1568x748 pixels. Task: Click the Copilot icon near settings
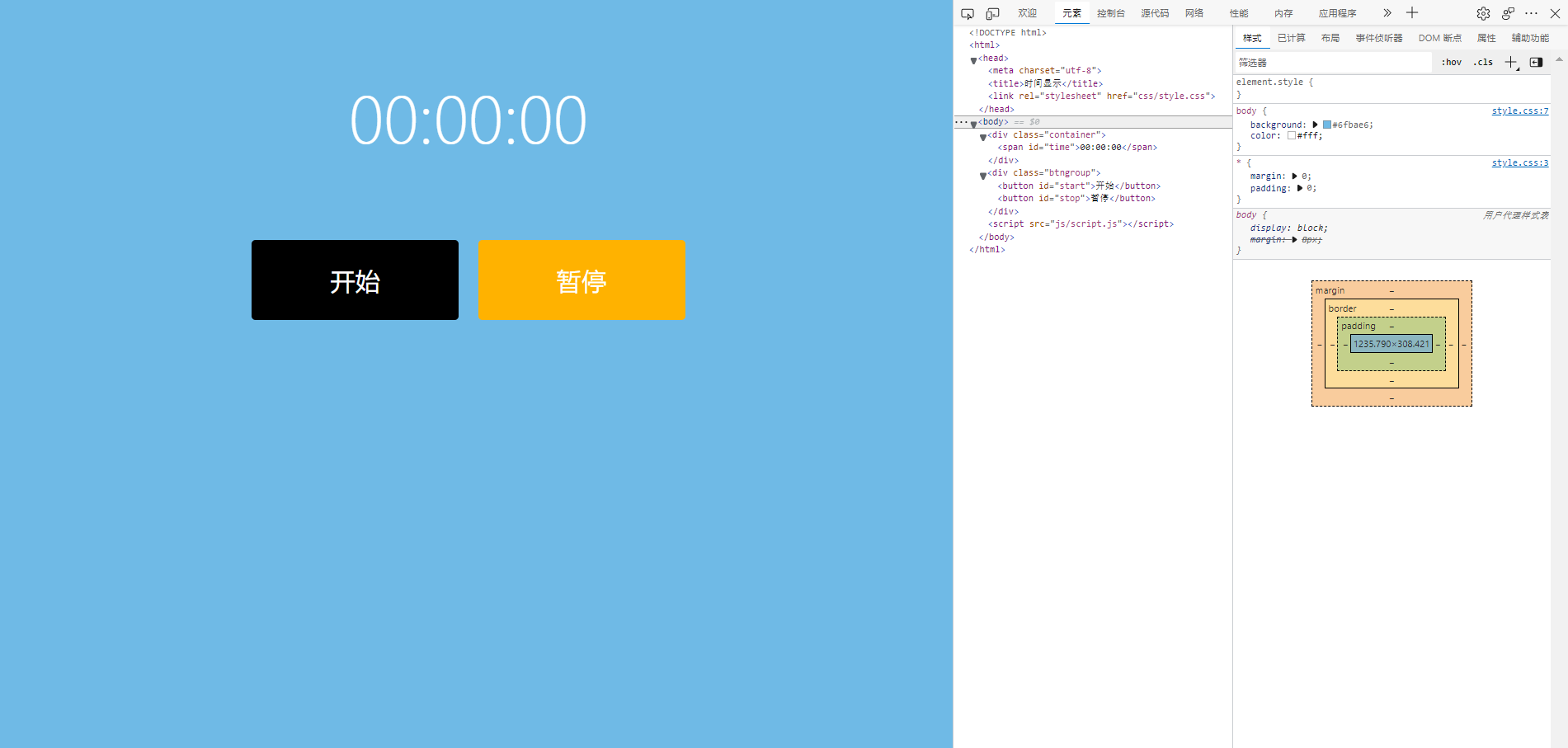click(x=1508, y=14)
